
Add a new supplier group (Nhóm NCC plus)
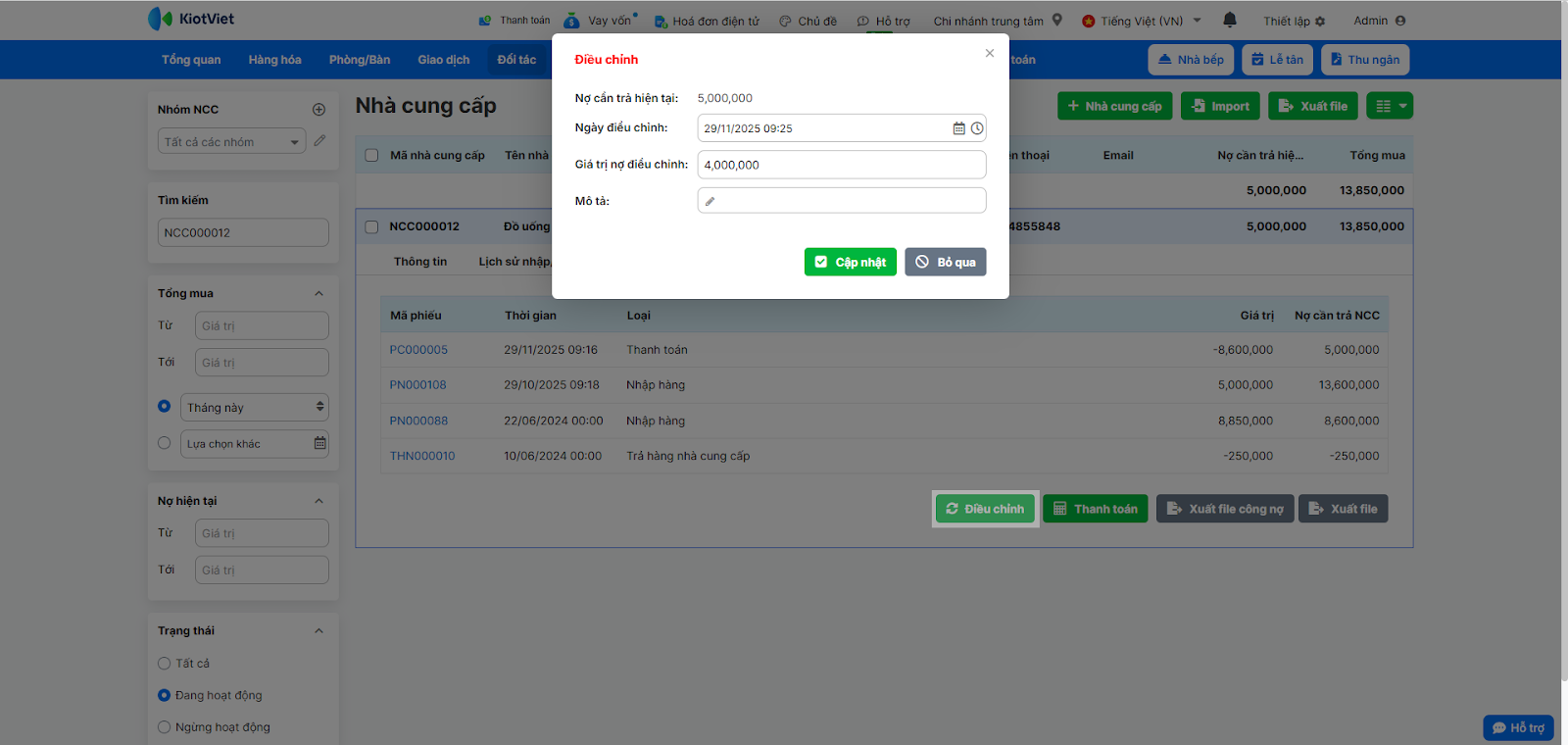318,110
